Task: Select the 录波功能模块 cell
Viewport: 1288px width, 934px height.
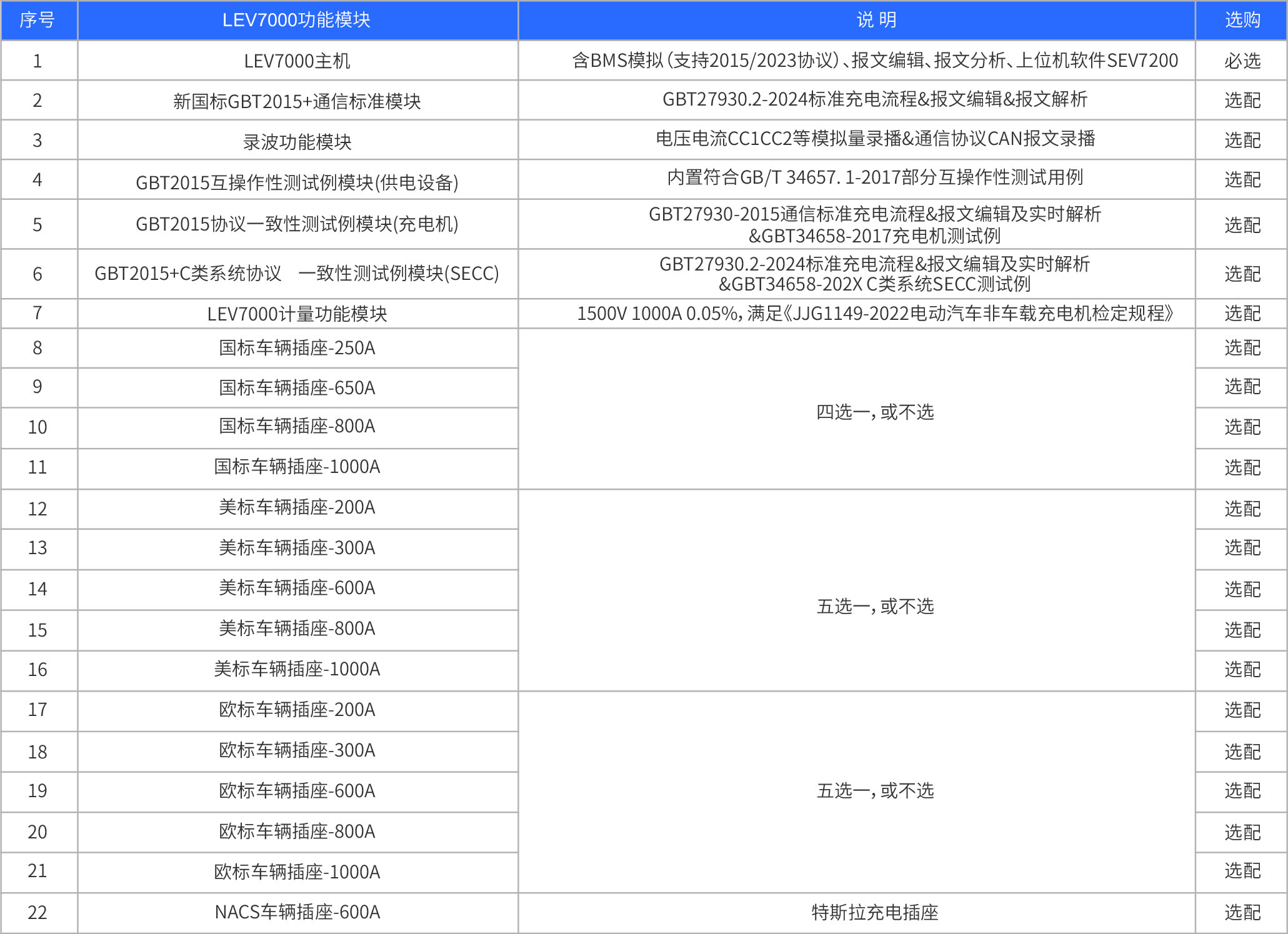Action: click(297, 142)
